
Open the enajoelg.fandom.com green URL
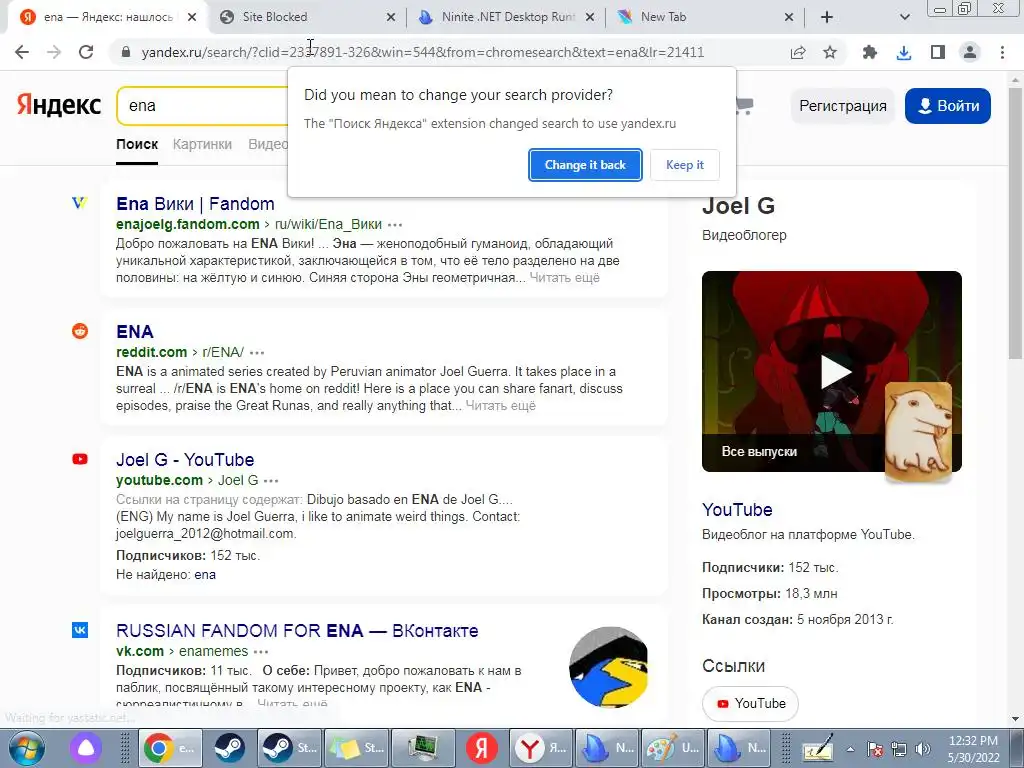click(x=187, y=224)
